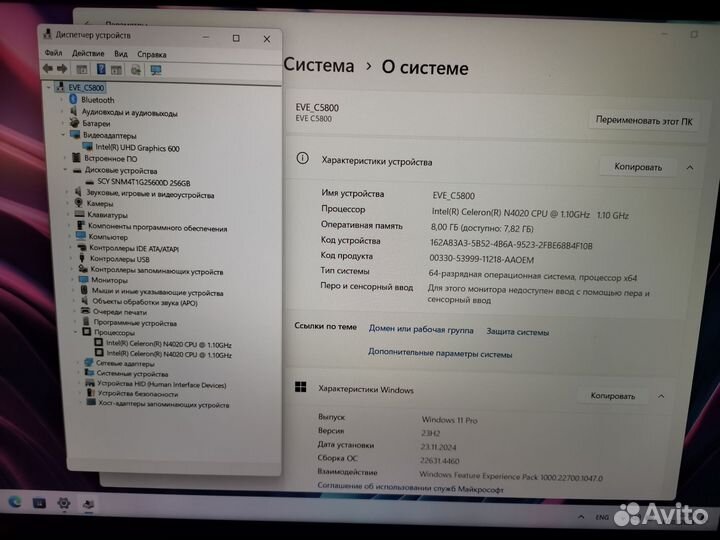
Task: Open Дополнительные параметры системы link
Action: pyautogui.click(x=440, y=354)
